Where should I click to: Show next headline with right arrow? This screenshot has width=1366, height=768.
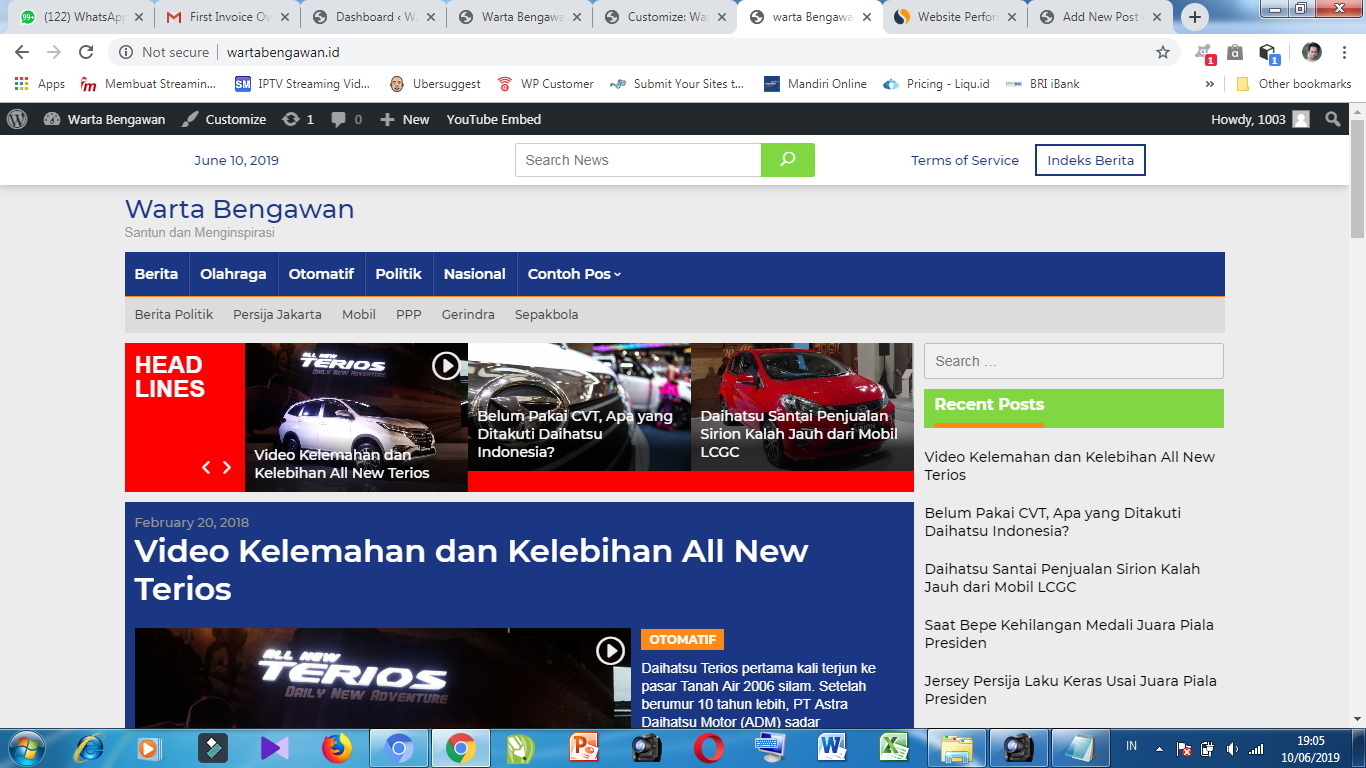click(227, 467)
